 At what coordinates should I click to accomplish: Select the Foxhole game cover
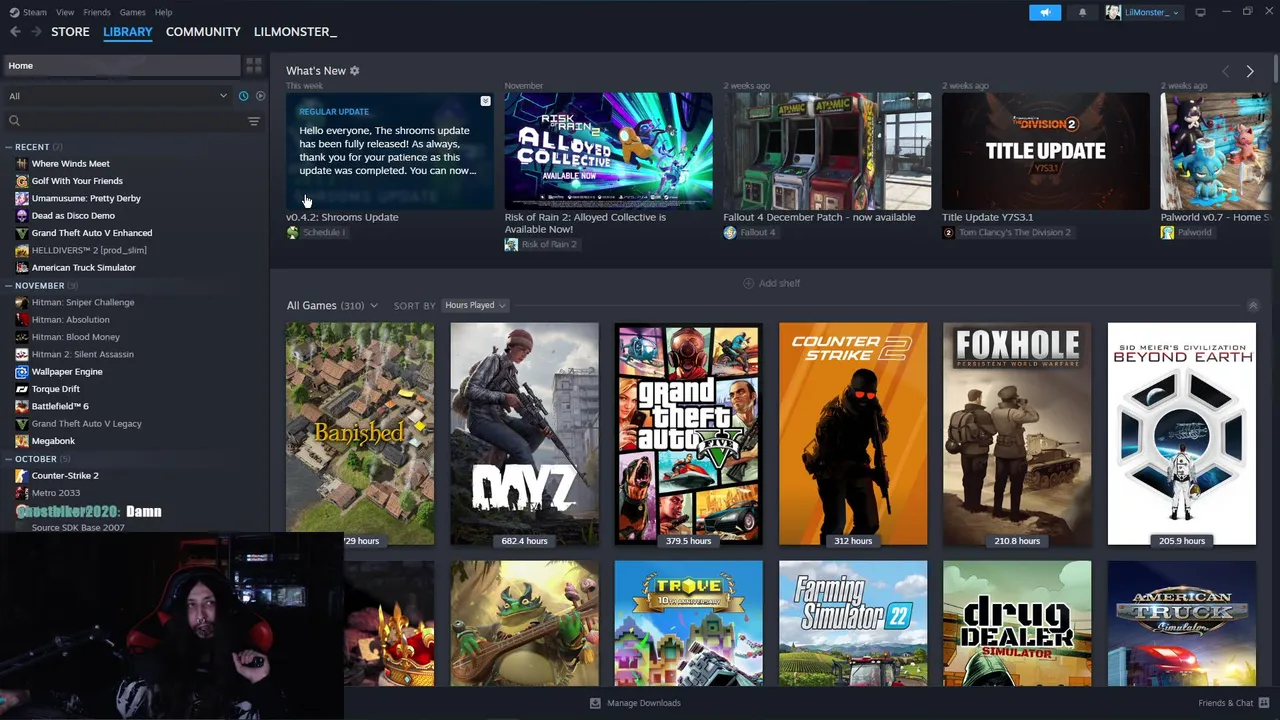click(1017, 434)
